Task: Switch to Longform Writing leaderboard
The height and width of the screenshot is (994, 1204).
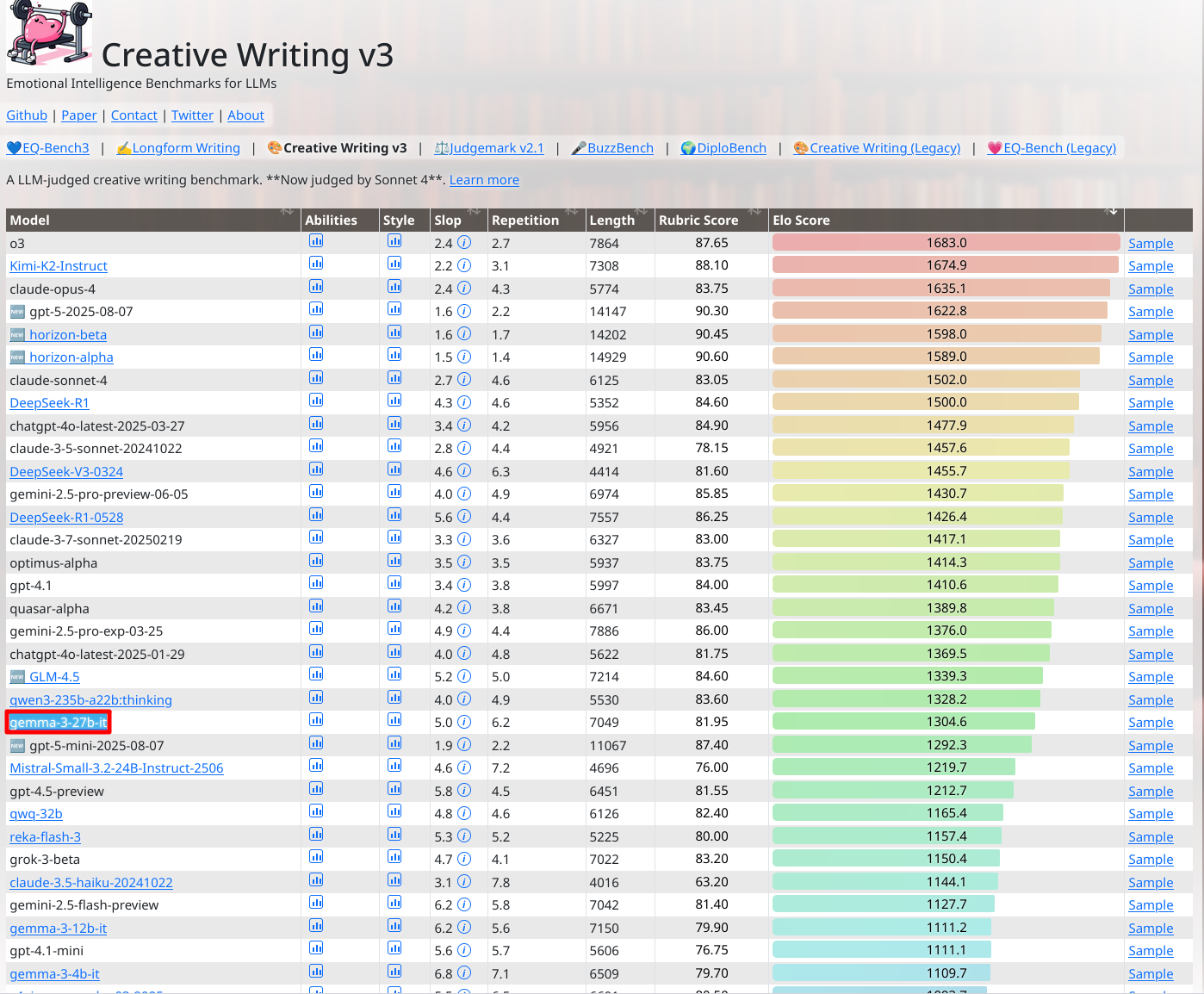Action: (178, 148)
